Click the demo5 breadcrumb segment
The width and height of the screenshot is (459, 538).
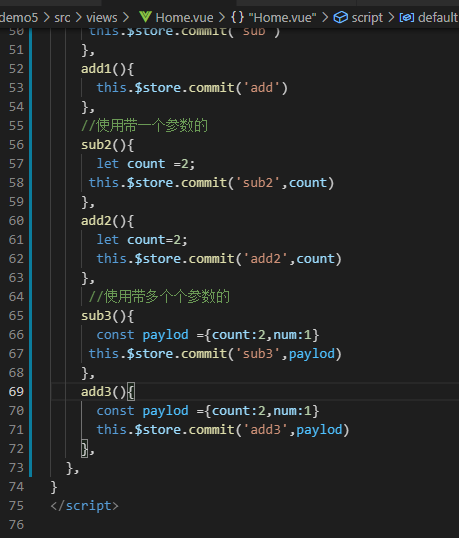pos(19,17)
